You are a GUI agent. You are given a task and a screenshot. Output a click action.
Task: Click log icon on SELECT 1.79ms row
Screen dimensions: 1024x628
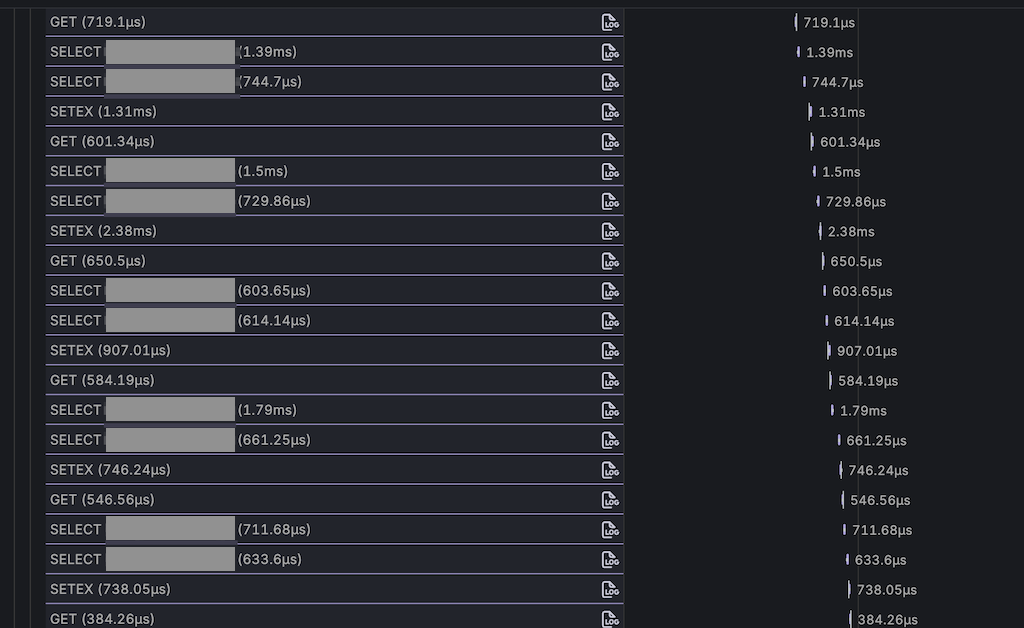(x=610, y=411)
